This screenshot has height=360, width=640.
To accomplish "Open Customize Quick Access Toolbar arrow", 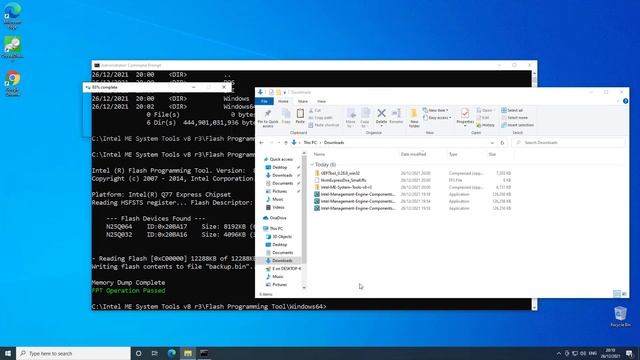I will pos(284,92).
